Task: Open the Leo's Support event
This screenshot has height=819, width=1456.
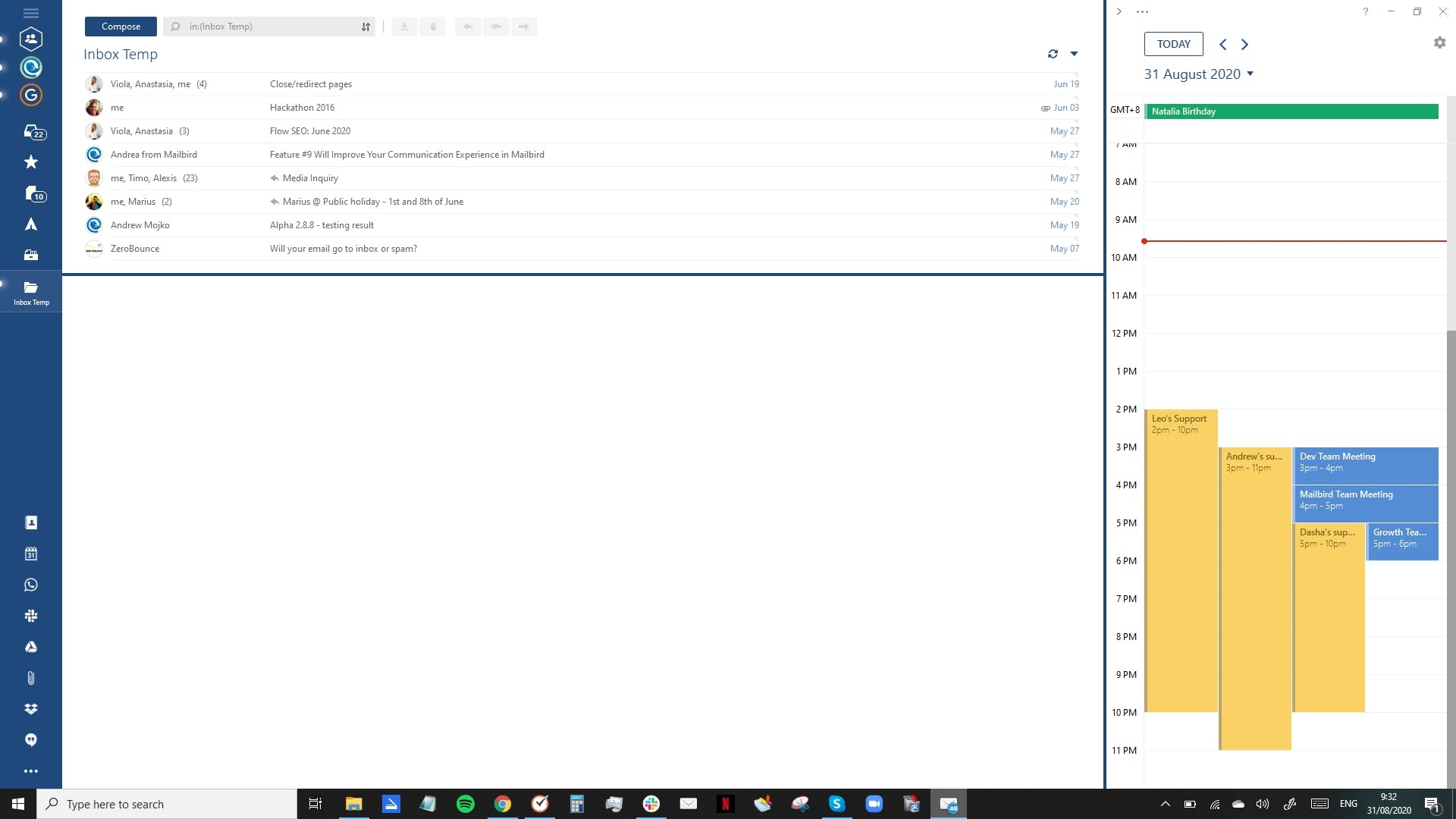Action: pyautogui.click(x=1181, y=561)
